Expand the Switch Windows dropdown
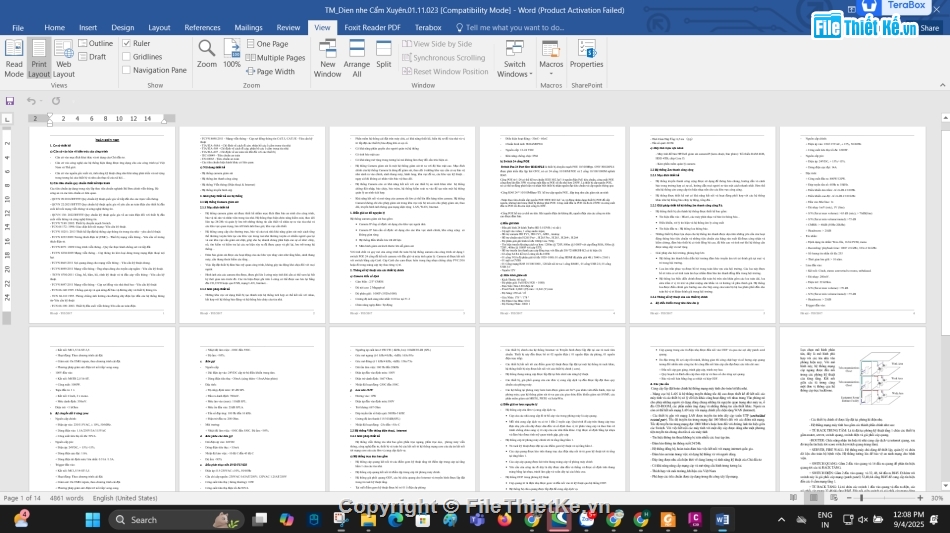Viewport: 950px width, 533px height. coord(514,61)
